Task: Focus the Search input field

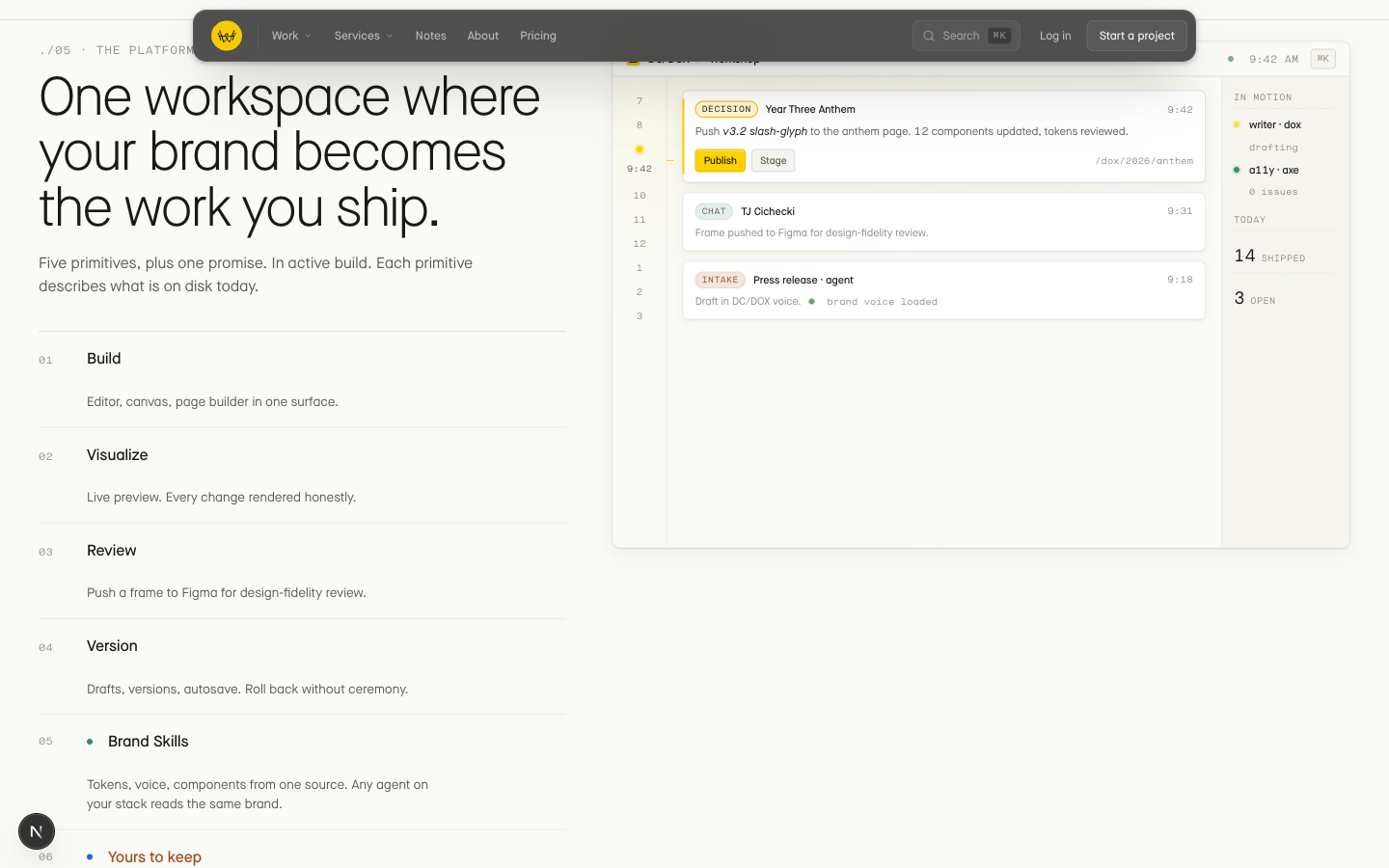Action: coord(967,36)
